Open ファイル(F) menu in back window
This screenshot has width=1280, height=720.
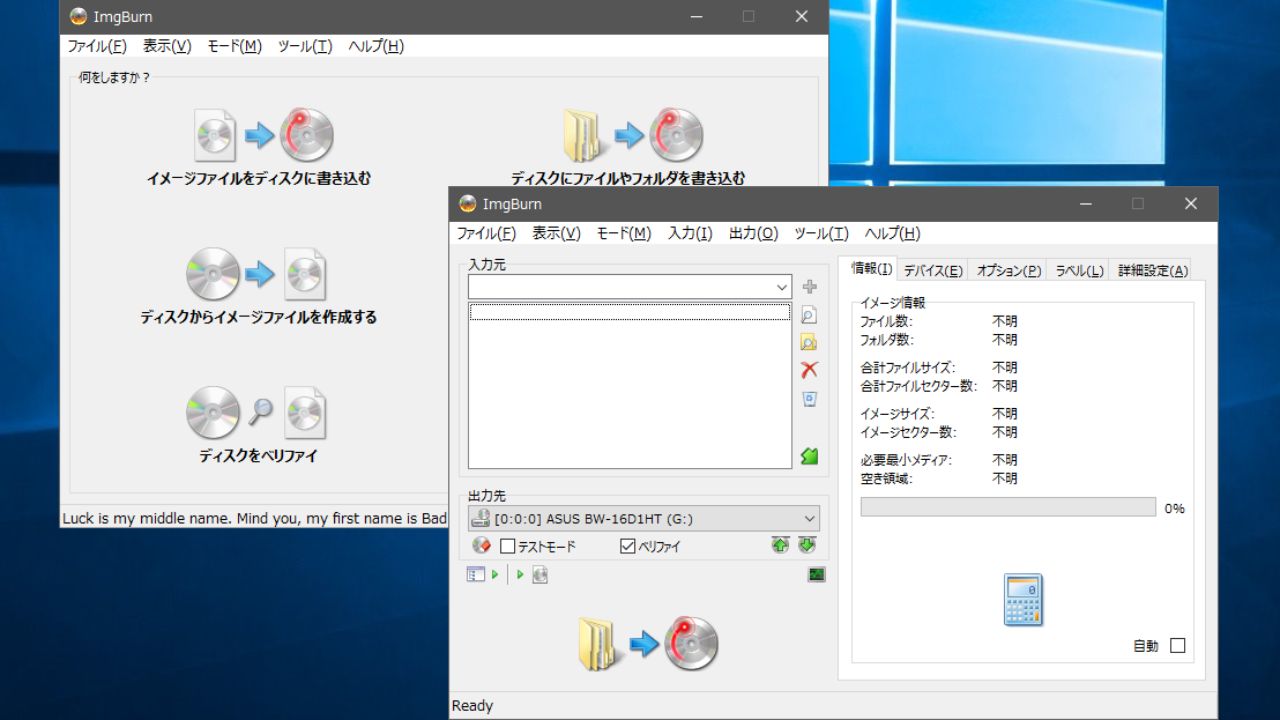pos(96,46)
